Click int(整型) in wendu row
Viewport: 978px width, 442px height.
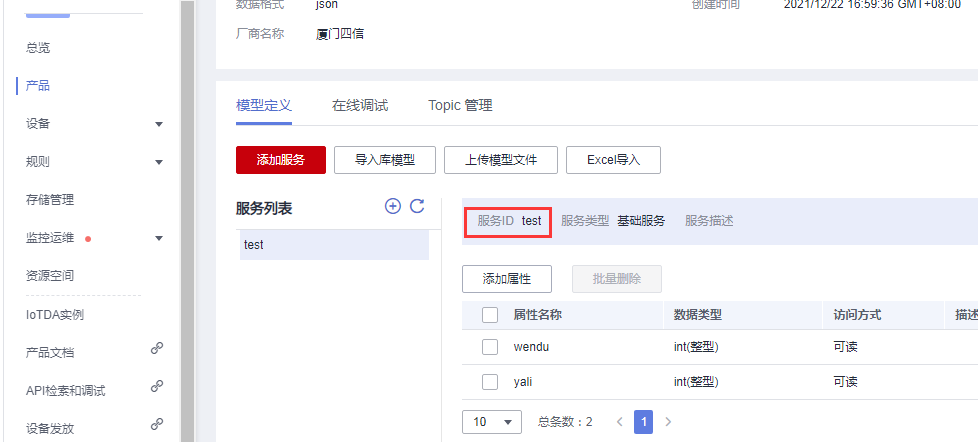[x=696, y=347]
